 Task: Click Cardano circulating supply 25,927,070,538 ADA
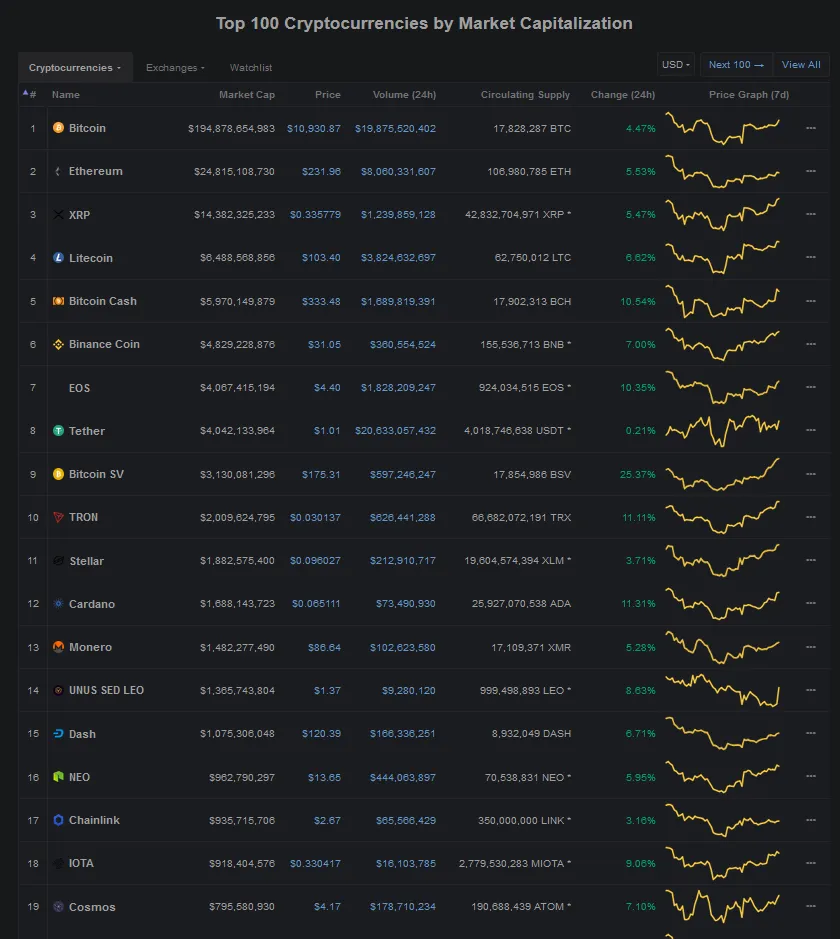521,604
